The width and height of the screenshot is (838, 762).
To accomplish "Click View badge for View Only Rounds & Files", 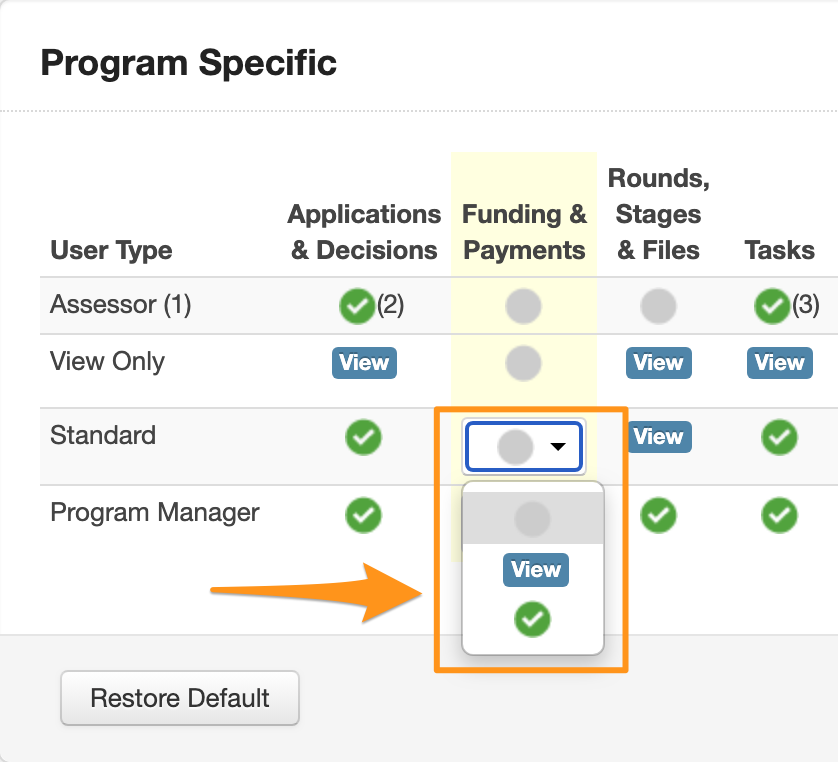I will [658, 363].
